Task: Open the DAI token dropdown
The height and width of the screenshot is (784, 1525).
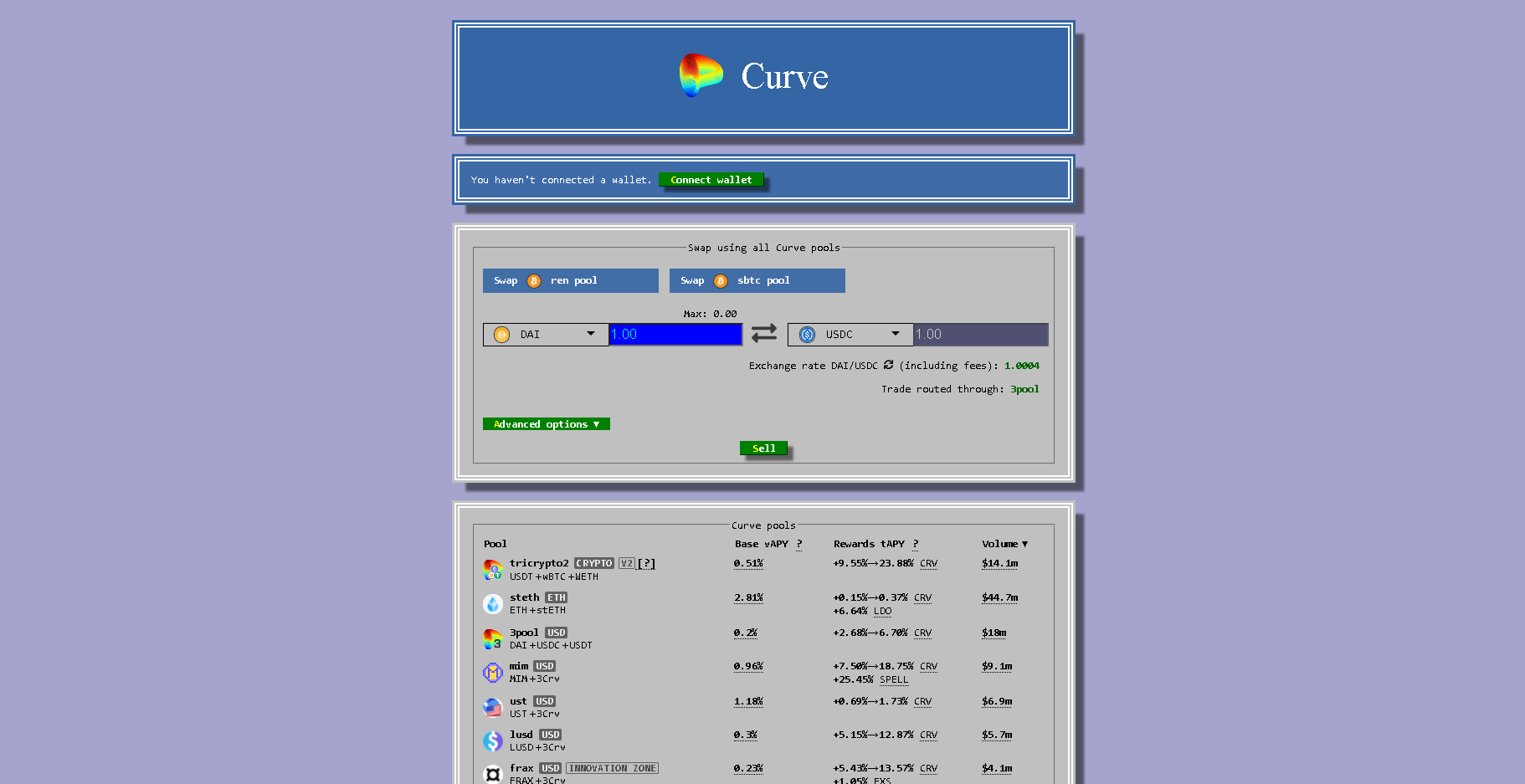Action: point(546,335)
